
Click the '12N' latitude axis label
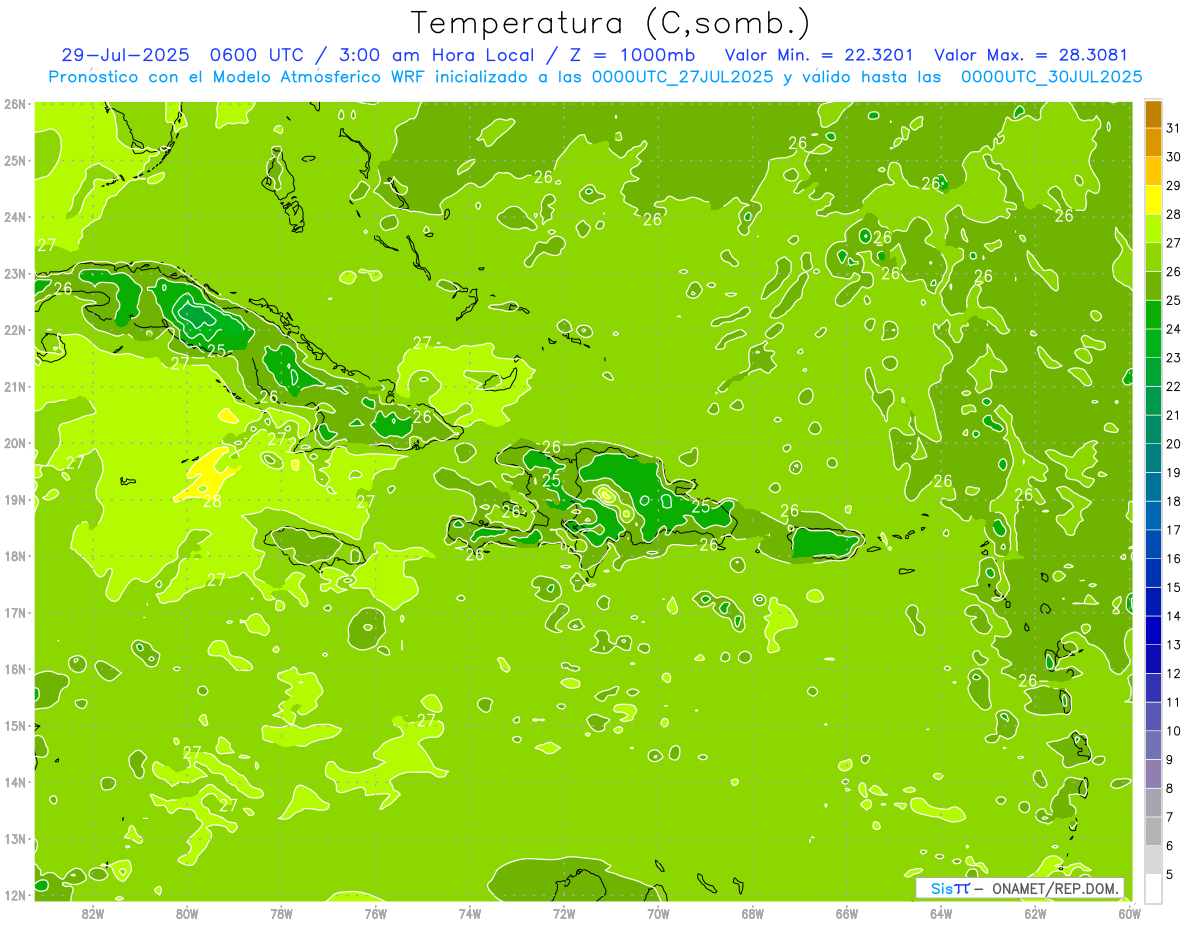pos(15,895)
